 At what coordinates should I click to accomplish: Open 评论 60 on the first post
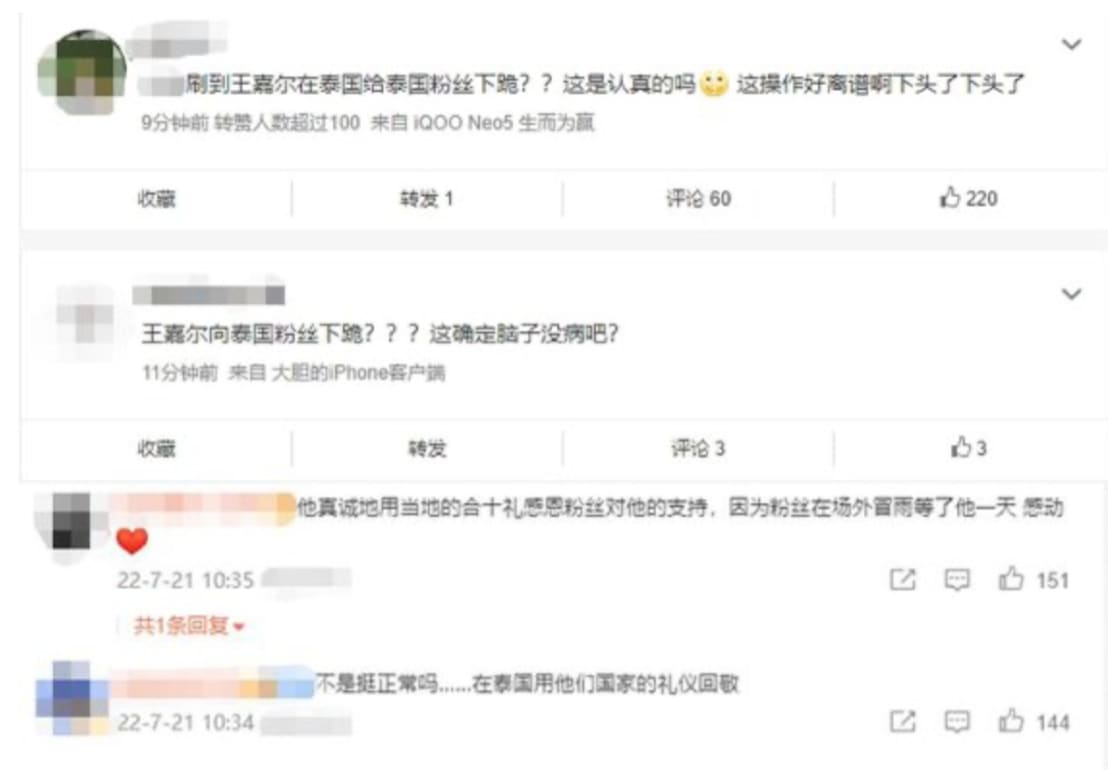point(698,199)
